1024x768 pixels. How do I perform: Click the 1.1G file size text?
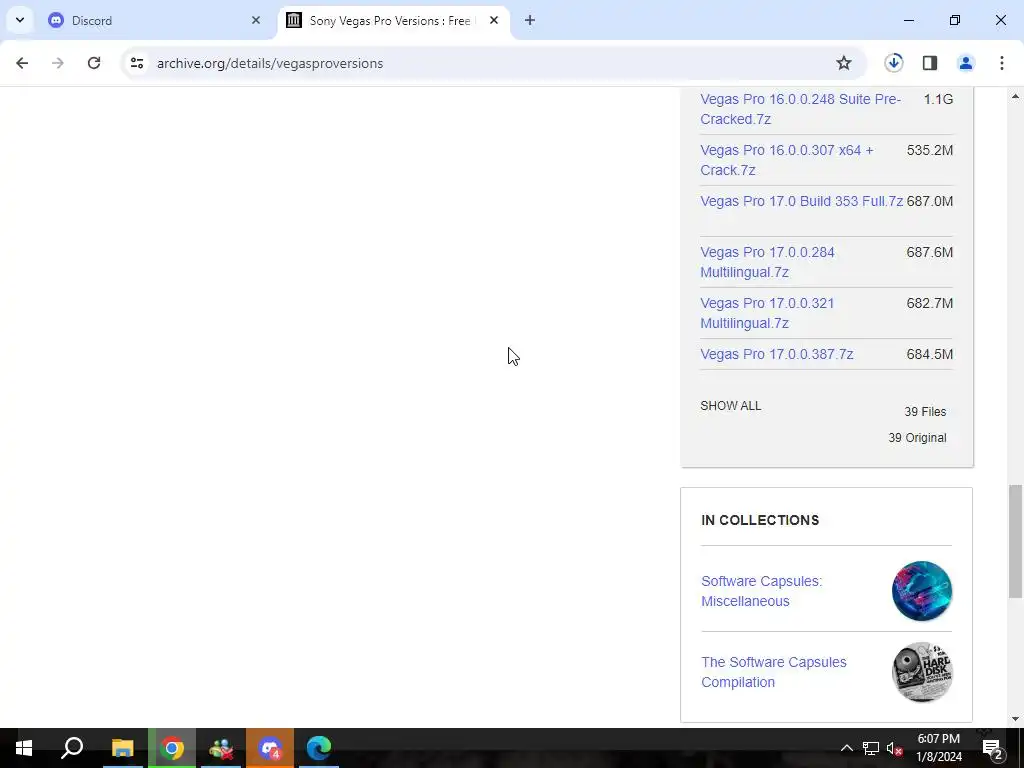point(938,99)
